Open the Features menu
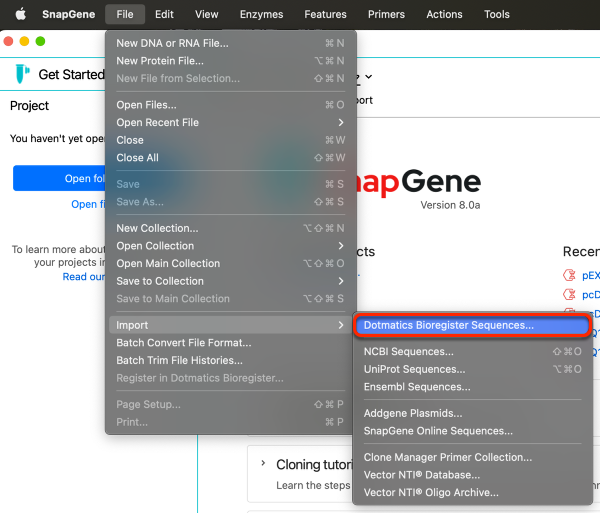This screenshot has width=600, height=513. (325, 14)
